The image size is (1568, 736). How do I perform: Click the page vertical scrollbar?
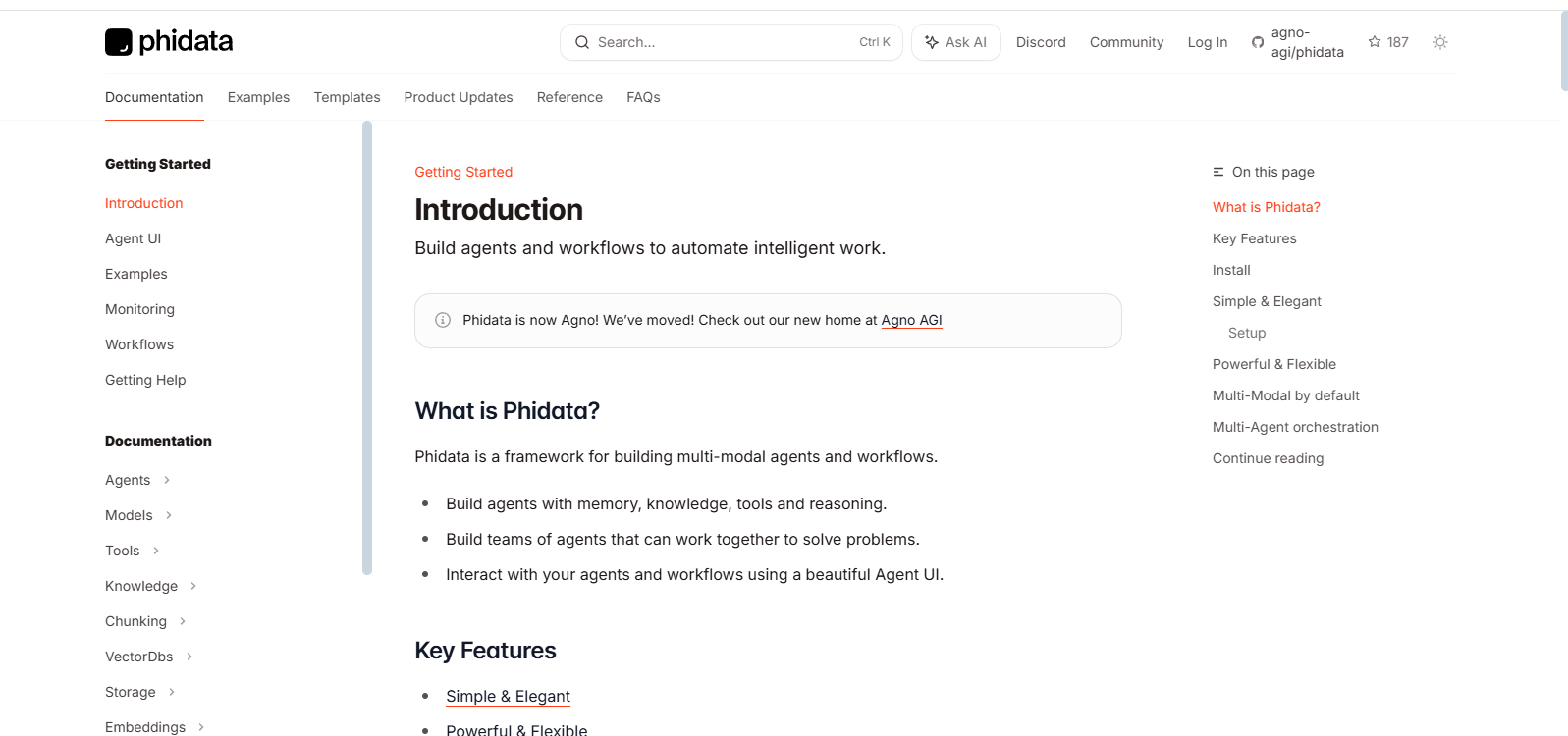pos(1564,51)
